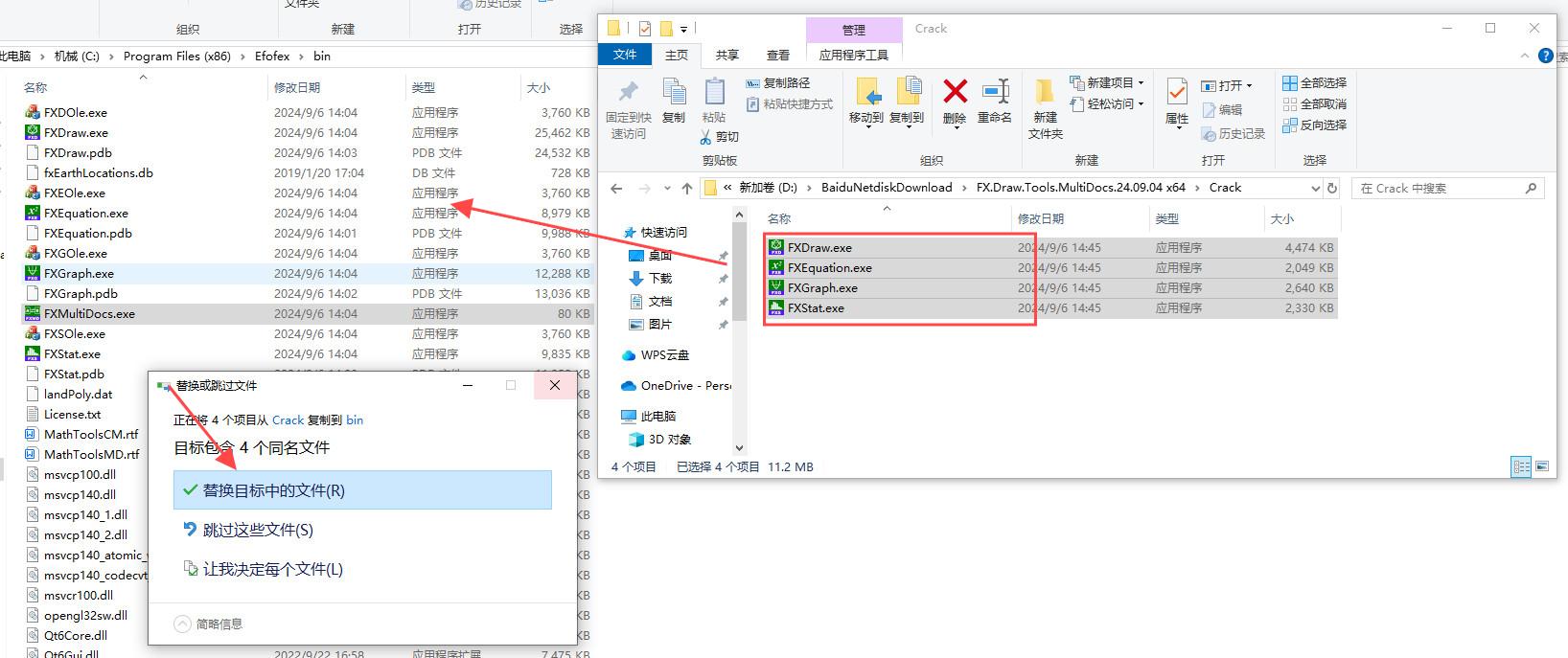Click the New Folder (新建文件夹) icon
1568x658 pixels.
pyautogui.click(x=1045, y=107)
